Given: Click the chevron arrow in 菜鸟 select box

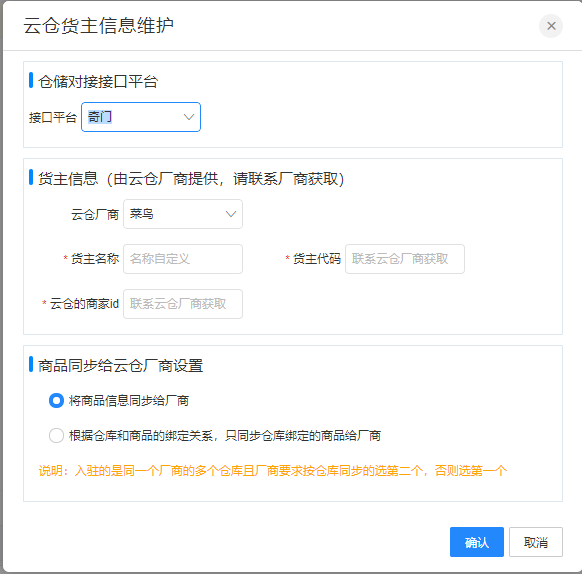Looking at the screenshot, I should click(231, 214).
